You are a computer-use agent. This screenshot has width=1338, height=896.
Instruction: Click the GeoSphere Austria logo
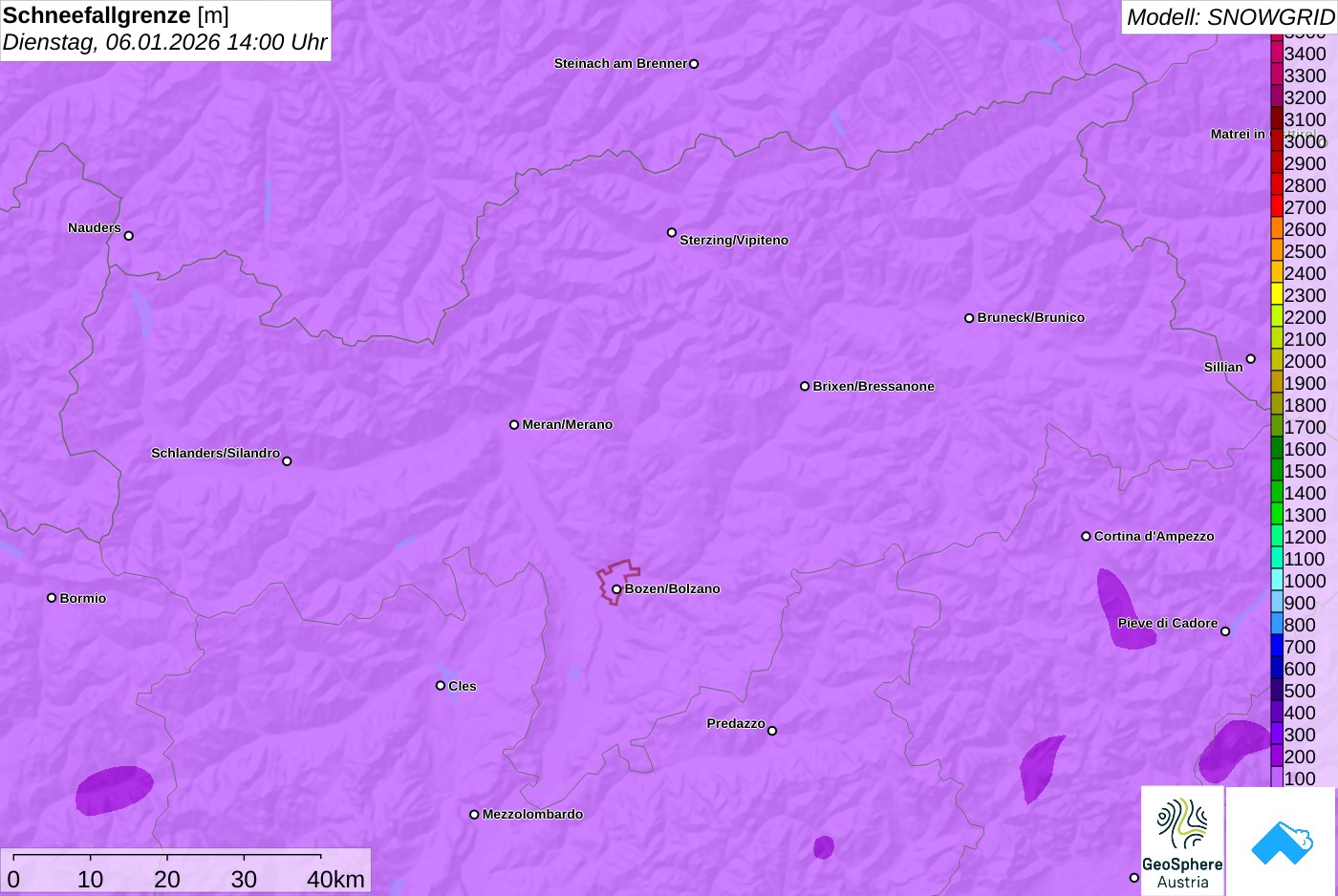pyautogui.click(x=1182, y=841)
